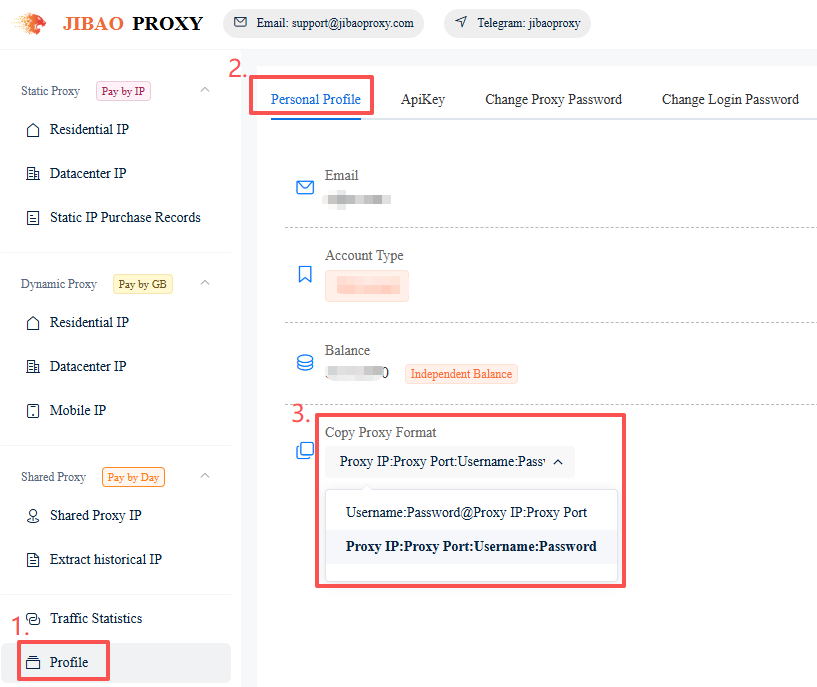Select Proxy IP:Proxy Port:Username:Password option
Viewport: 817px width, 687px height.
click(x=470, y=547)
